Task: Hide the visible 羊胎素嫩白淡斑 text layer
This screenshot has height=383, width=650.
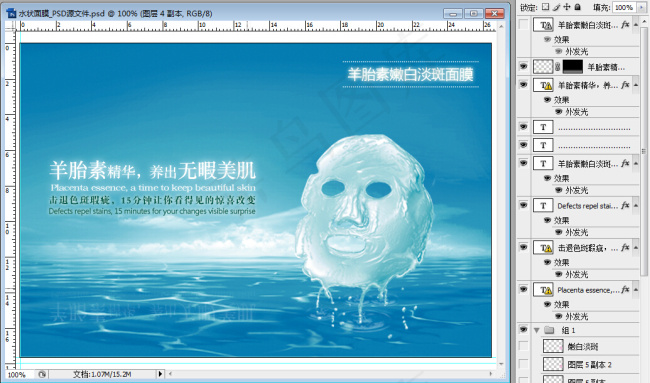Action: [524, 163]
